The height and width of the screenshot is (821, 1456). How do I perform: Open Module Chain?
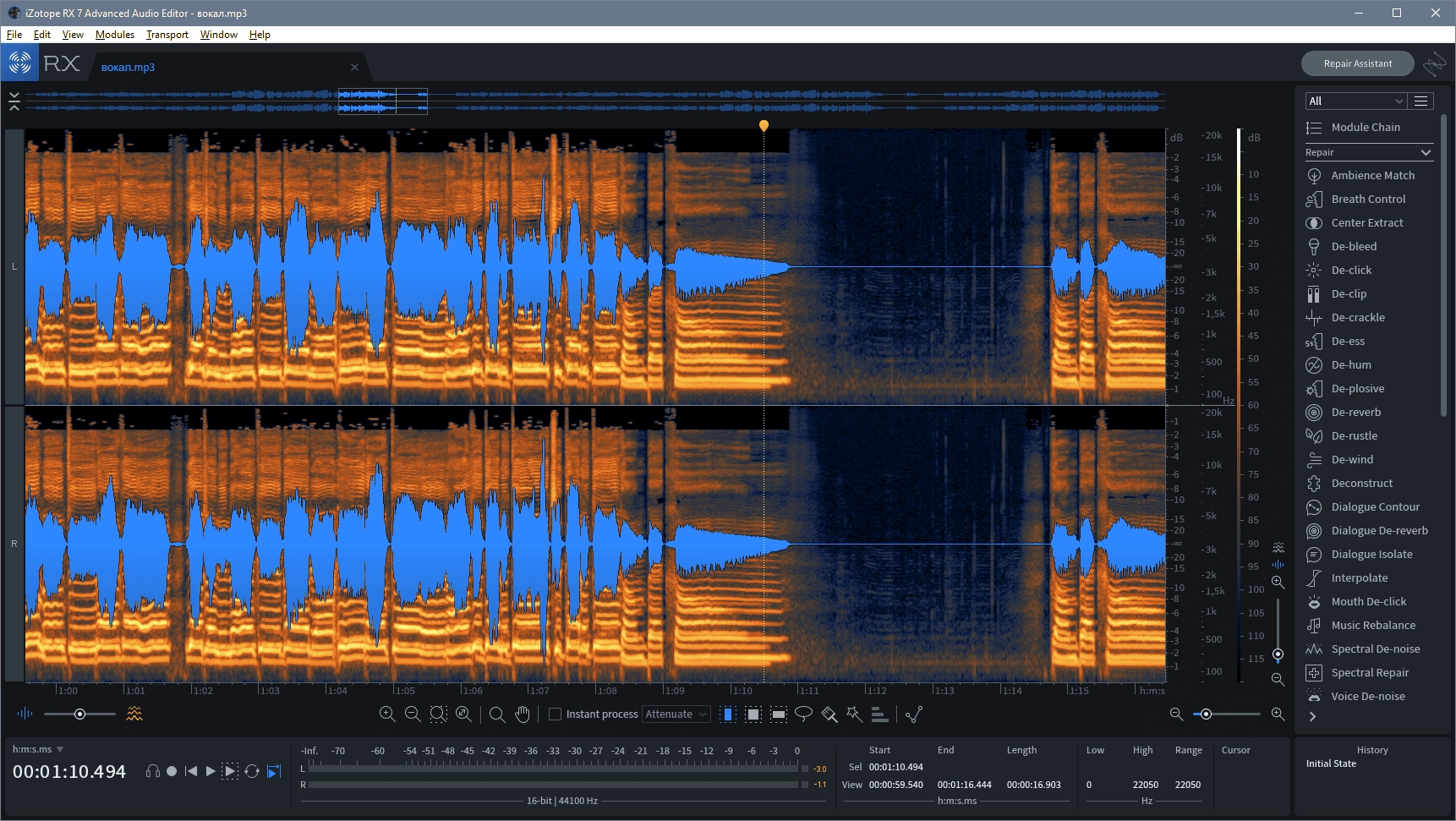click(1354, 127)
